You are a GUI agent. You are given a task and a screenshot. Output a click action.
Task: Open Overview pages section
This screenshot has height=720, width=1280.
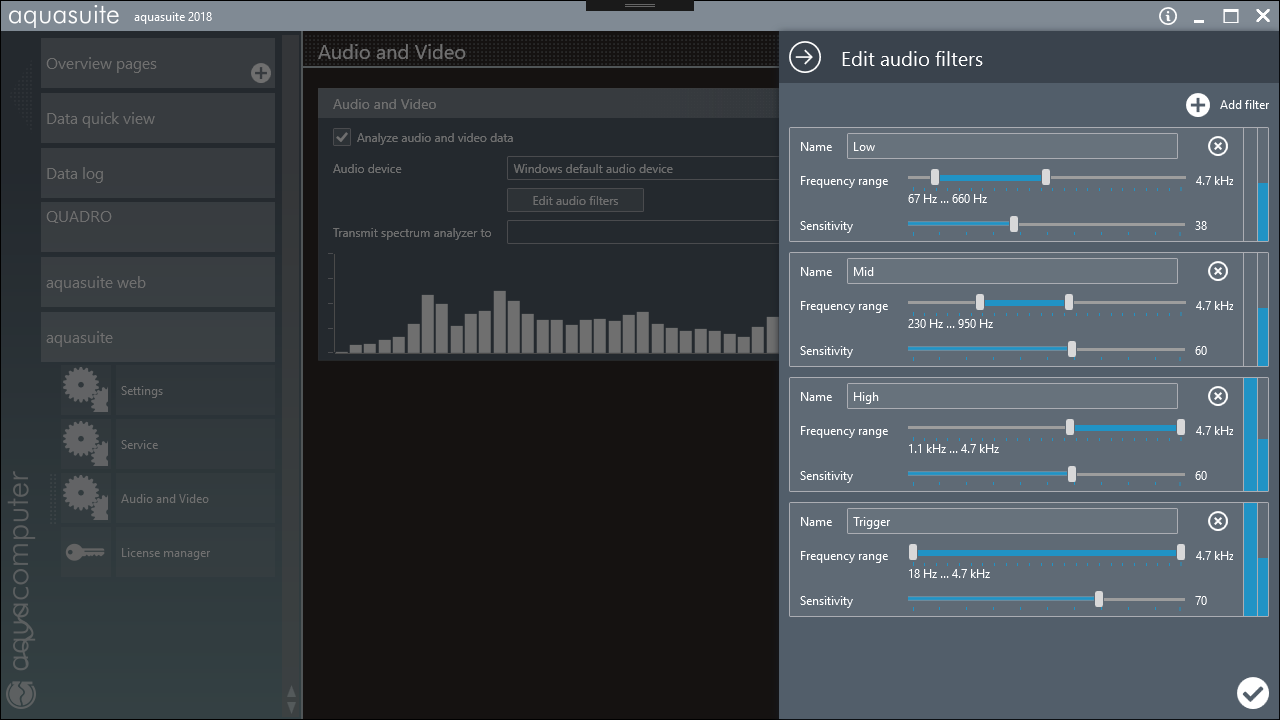pyautogui.click(x=158, y=64)
